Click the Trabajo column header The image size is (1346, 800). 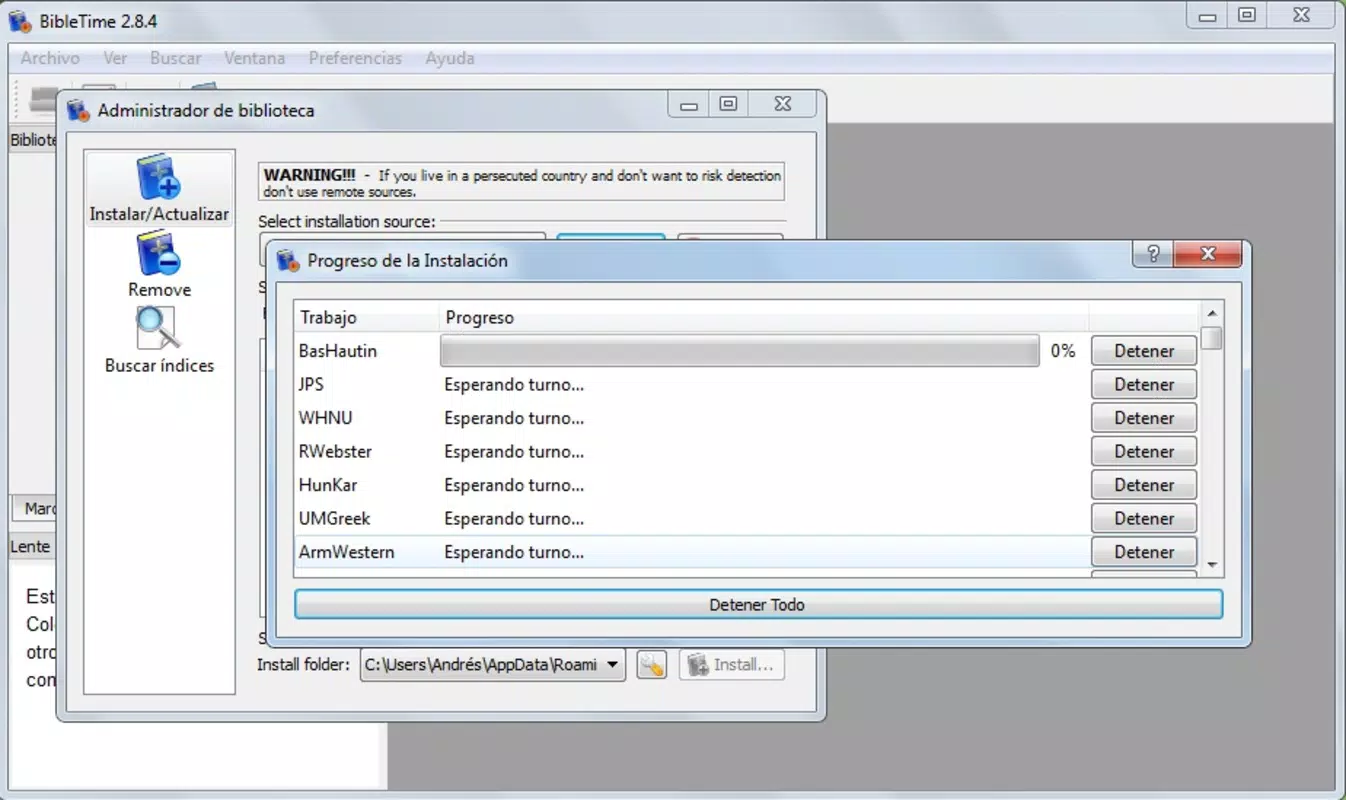(x=366, y=318)
